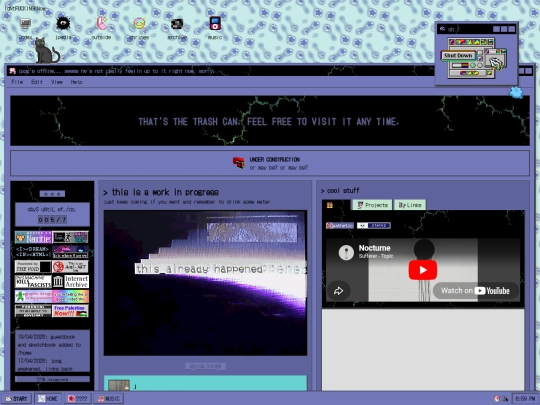This screenshot has width=540, height=405.
Task: Click the HOME taskbar button
Action: (48, 398)
